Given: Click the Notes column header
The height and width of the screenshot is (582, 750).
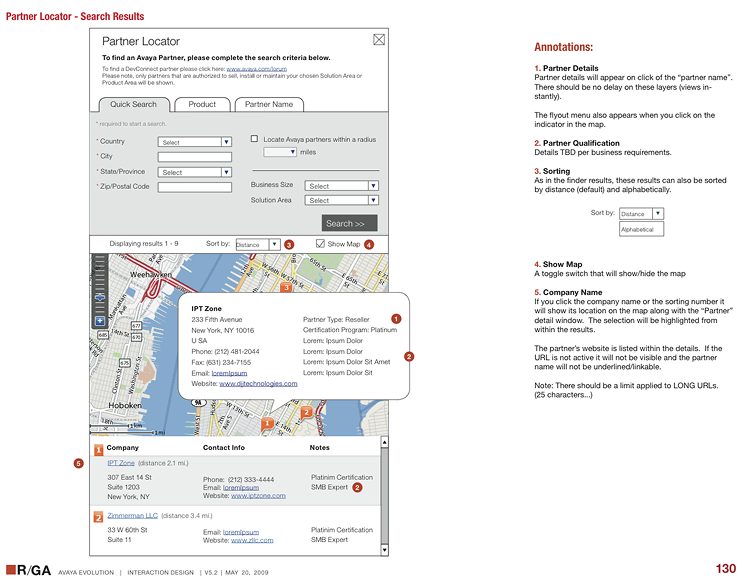Looking at the screenshot, I should click(320, 448).
